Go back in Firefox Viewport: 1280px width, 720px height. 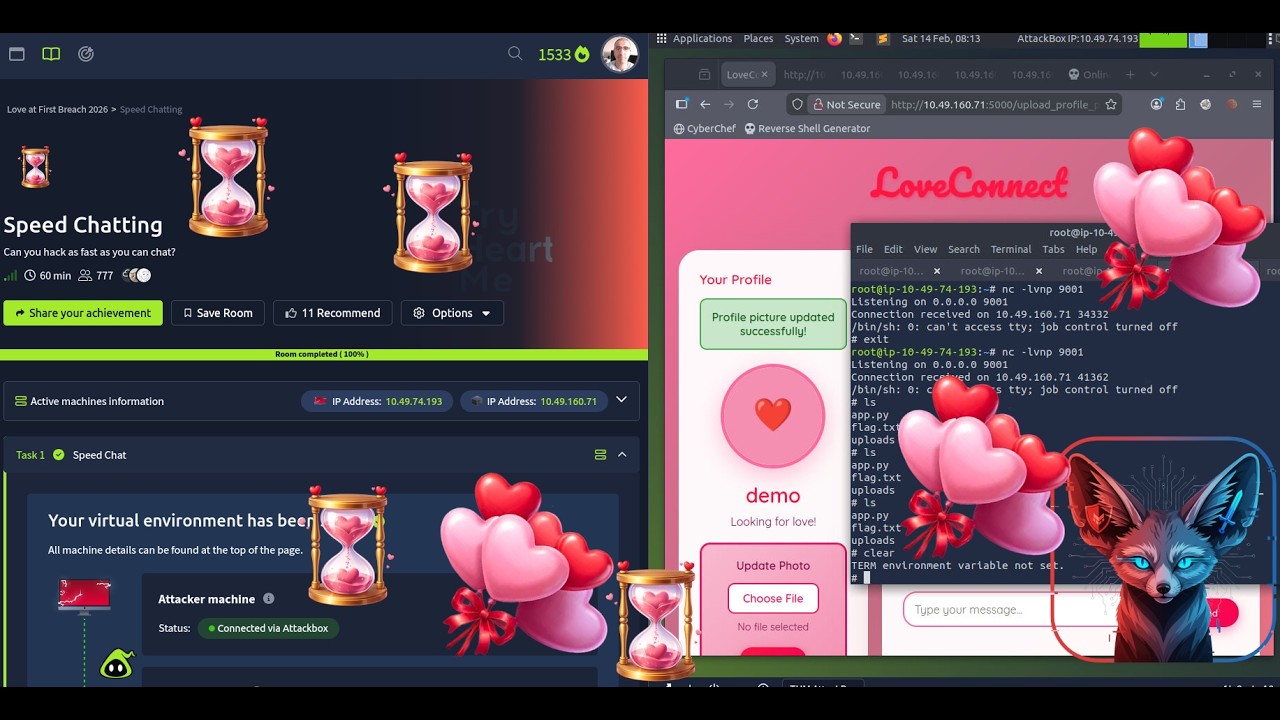[x=705, y=104]
